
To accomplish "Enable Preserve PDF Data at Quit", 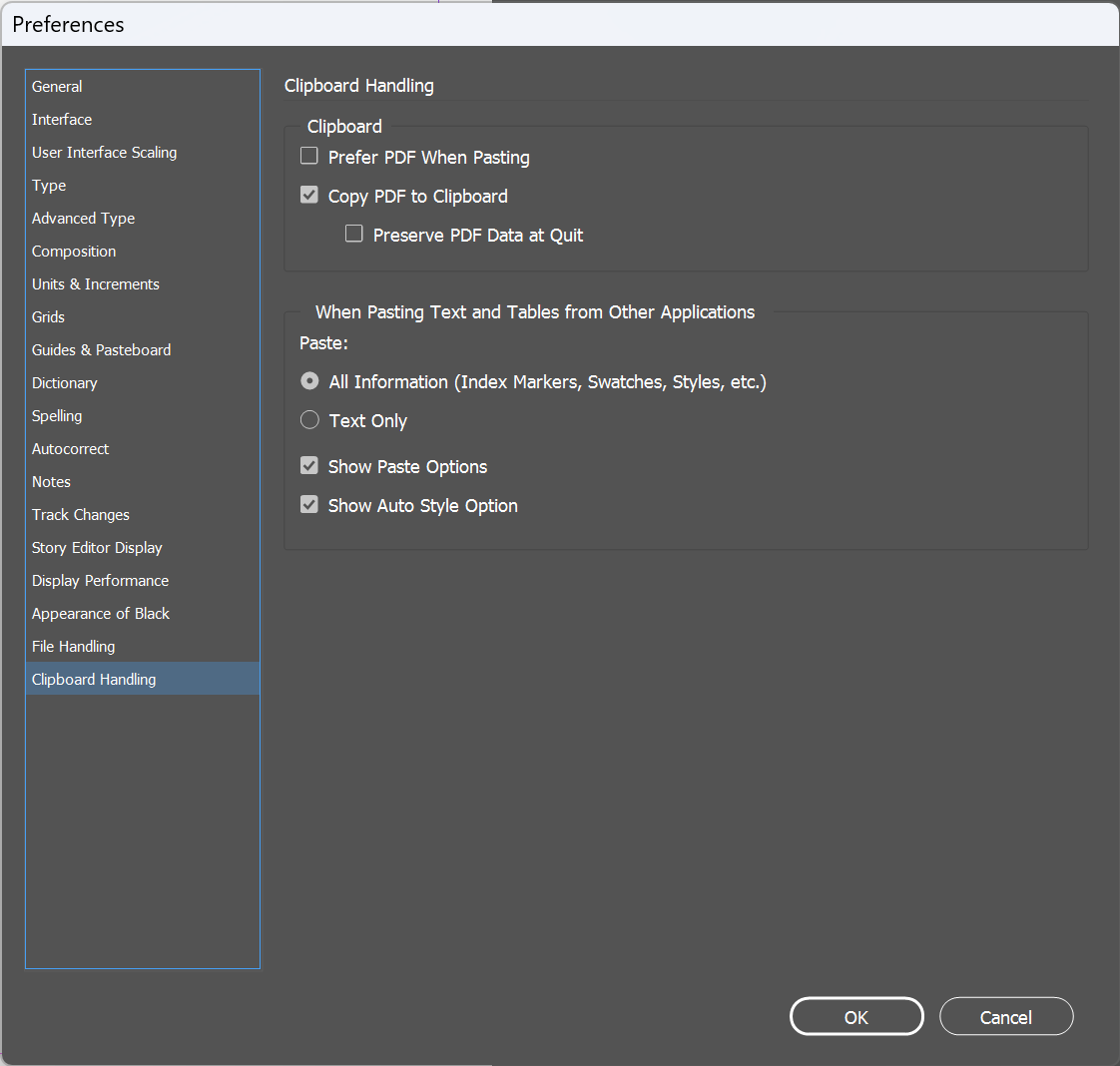I will [353, 234].
